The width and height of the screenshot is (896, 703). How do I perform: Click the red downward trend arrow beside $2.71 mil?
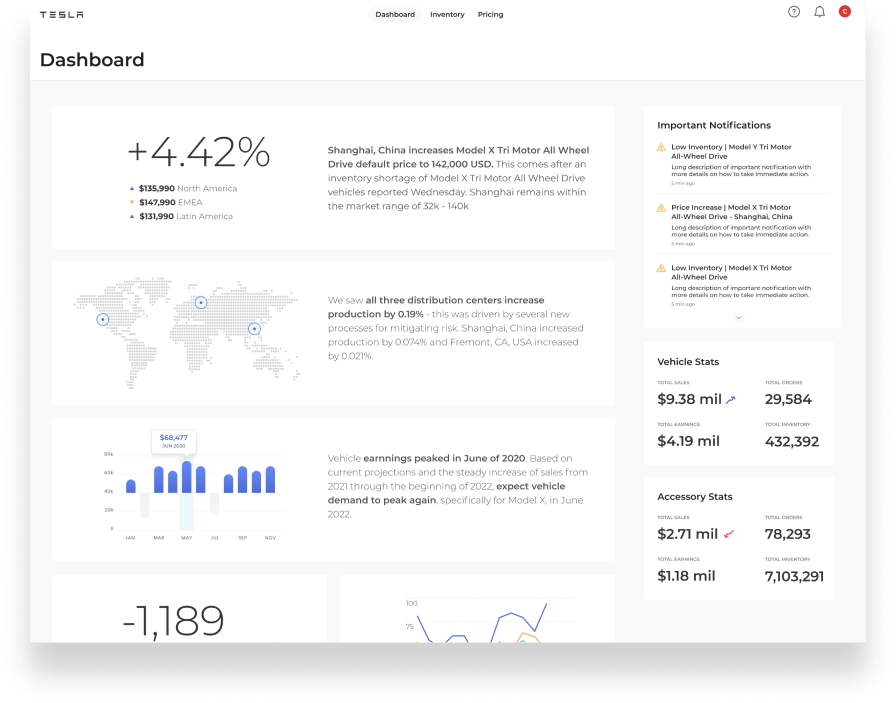pos(729,534)
